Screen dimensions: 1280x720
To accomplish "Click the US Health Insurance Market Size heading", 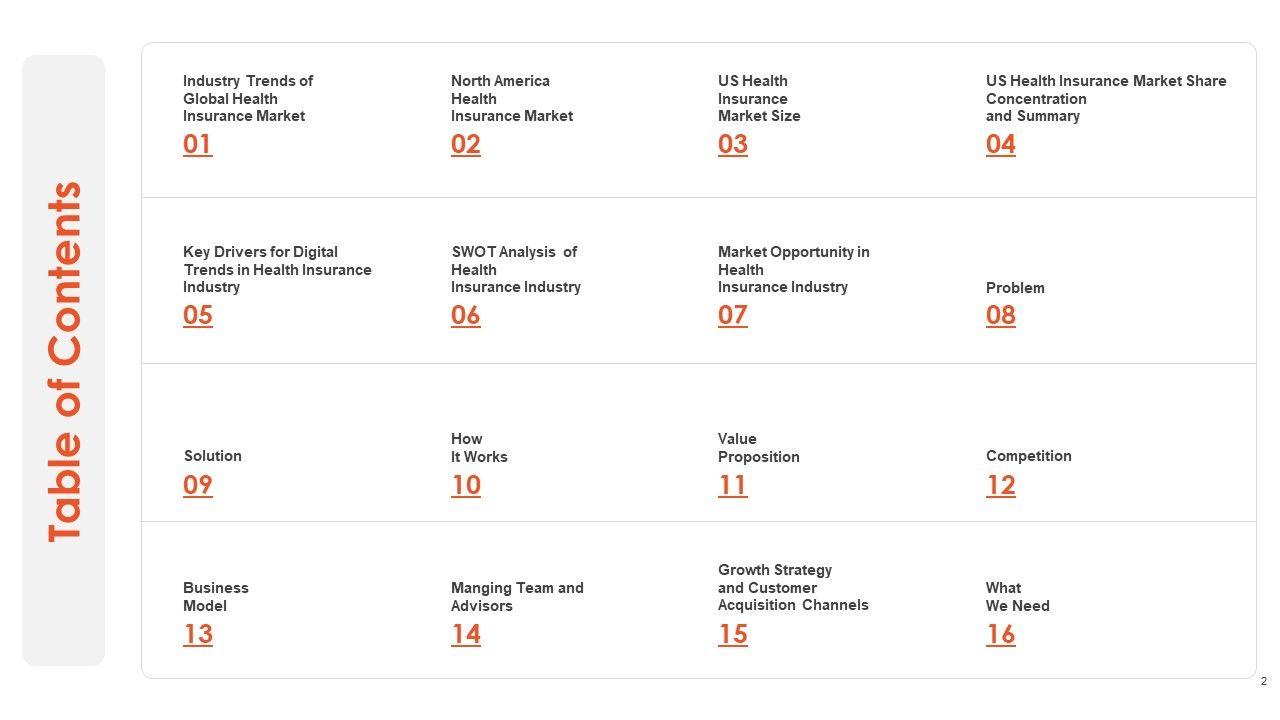I will (758, 98).
